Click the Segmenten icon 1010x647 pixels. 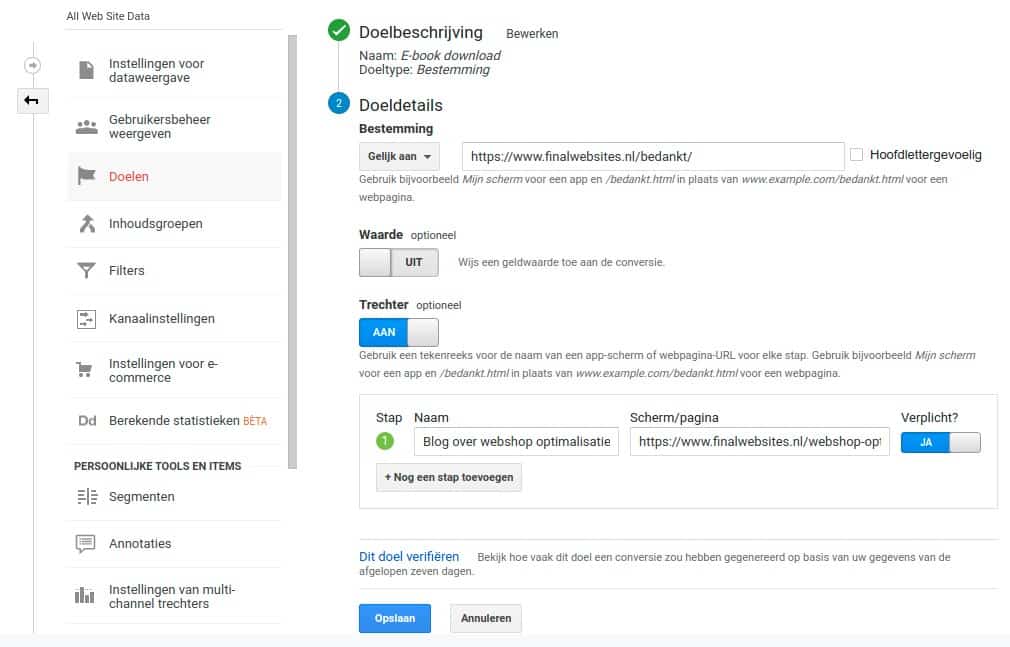[x=87, y=496]
